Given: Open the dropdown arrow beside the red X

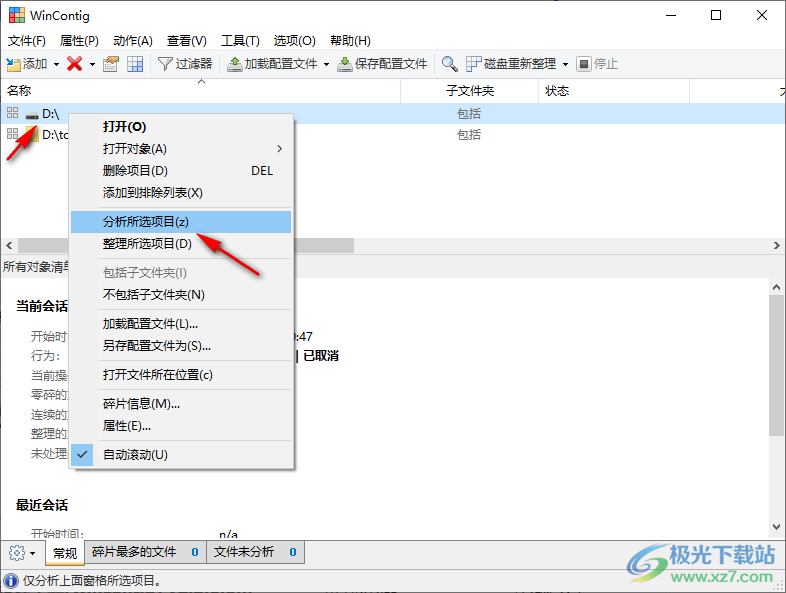Looking at the screenshot, I should click(x=92, y=64).
